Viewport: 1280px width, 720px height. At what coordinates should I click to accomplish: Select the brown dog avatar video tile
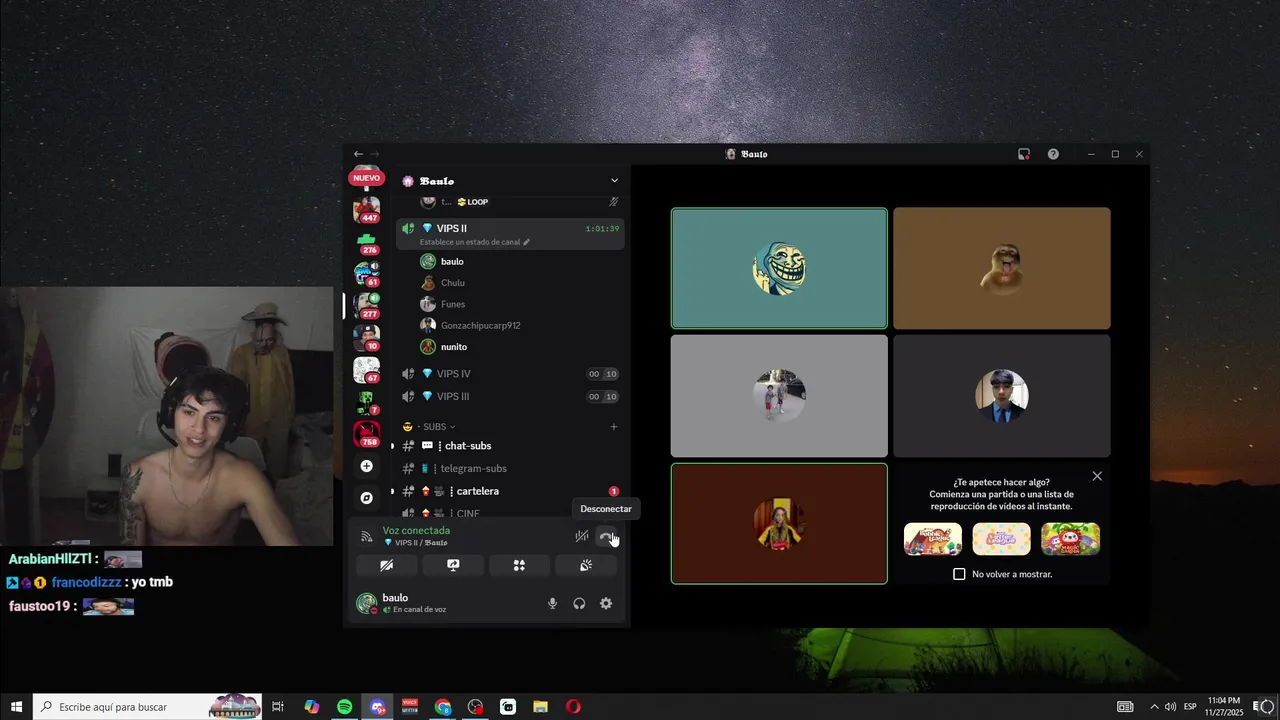click(1001, 268)
